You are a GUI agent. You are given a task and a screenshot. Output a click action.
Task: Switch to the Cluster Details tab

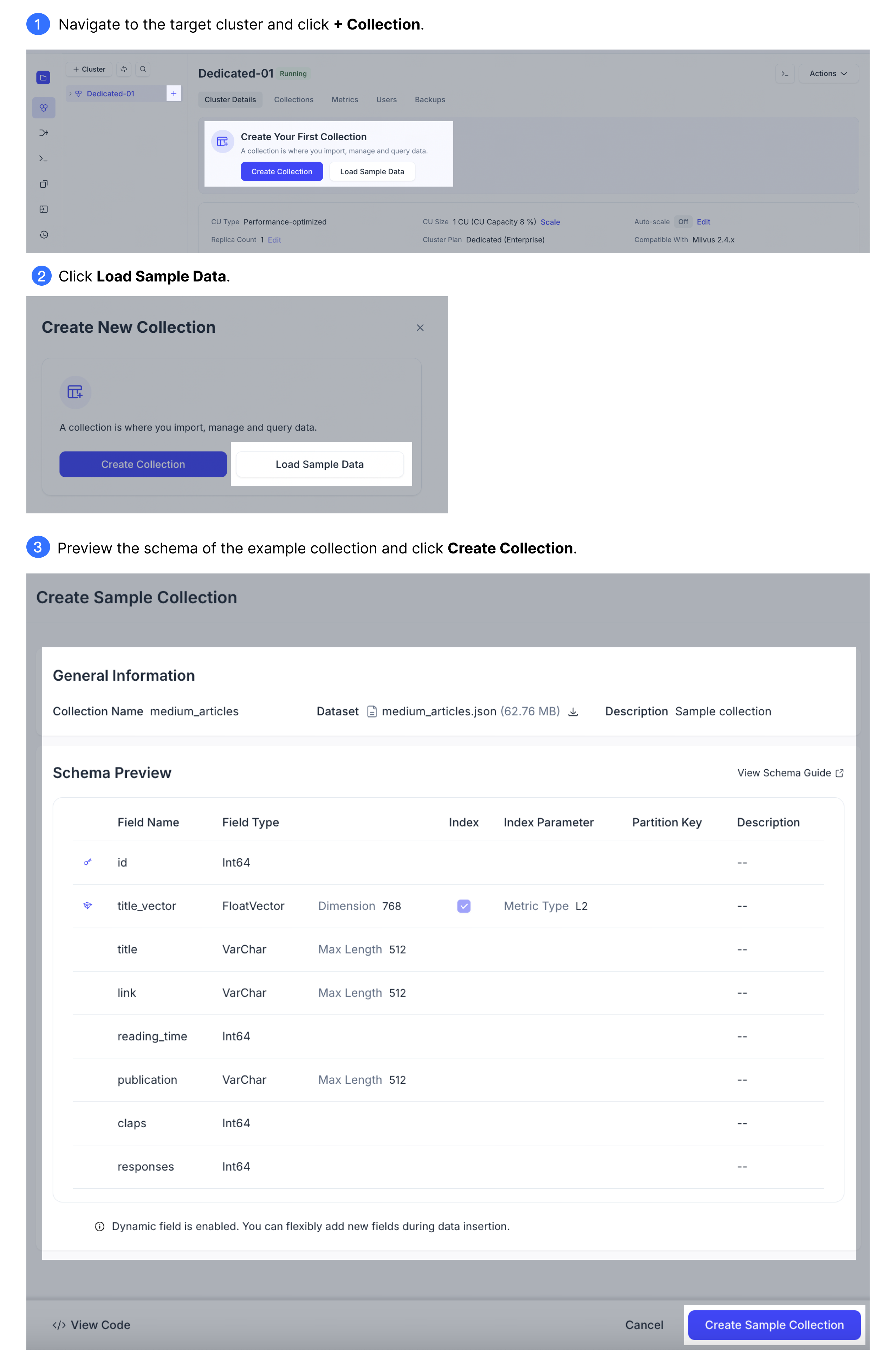pos(230,99)
